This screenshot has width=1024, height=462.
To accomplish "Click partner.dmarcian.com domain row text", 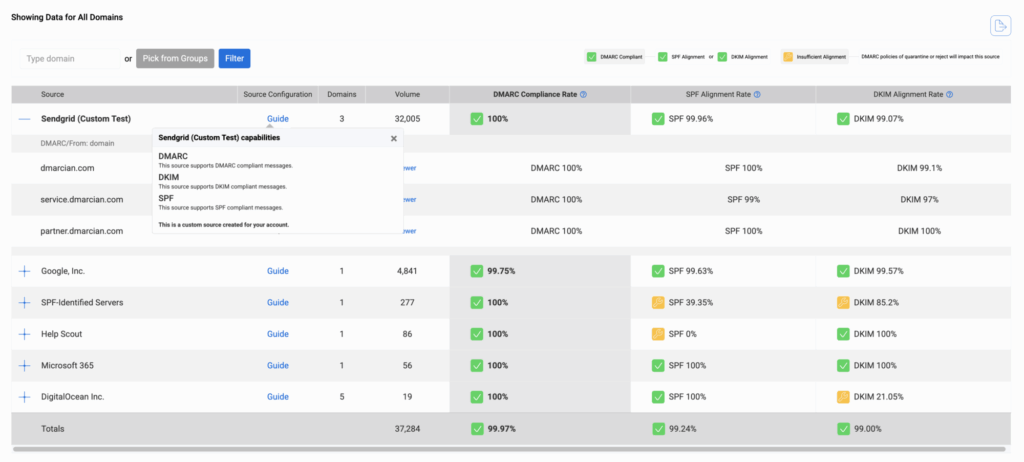I will (x=82, y=231).
